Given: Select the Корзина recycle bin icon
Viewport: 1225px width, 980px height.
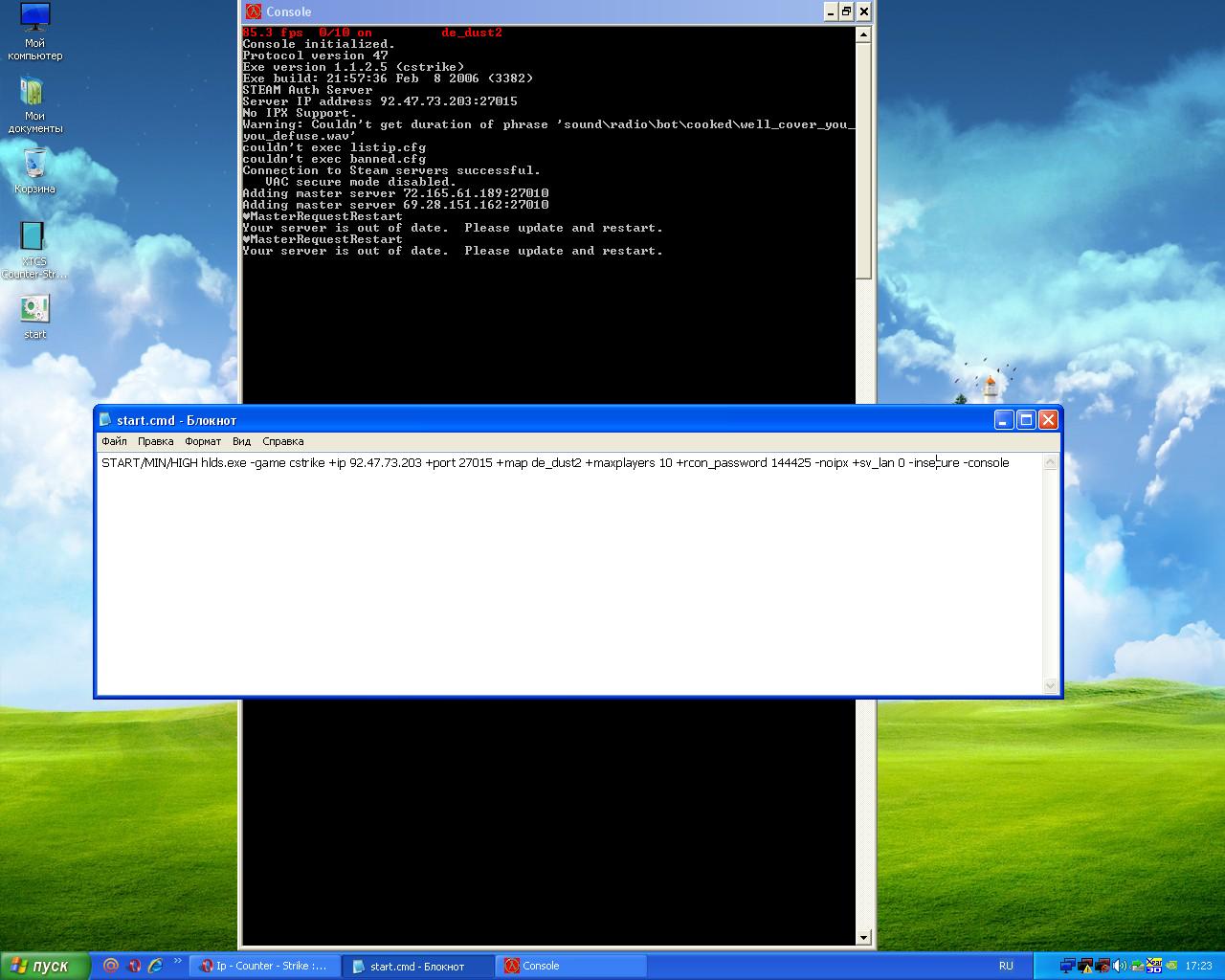Looking at the screenshot, I should [x=34, y=171].
